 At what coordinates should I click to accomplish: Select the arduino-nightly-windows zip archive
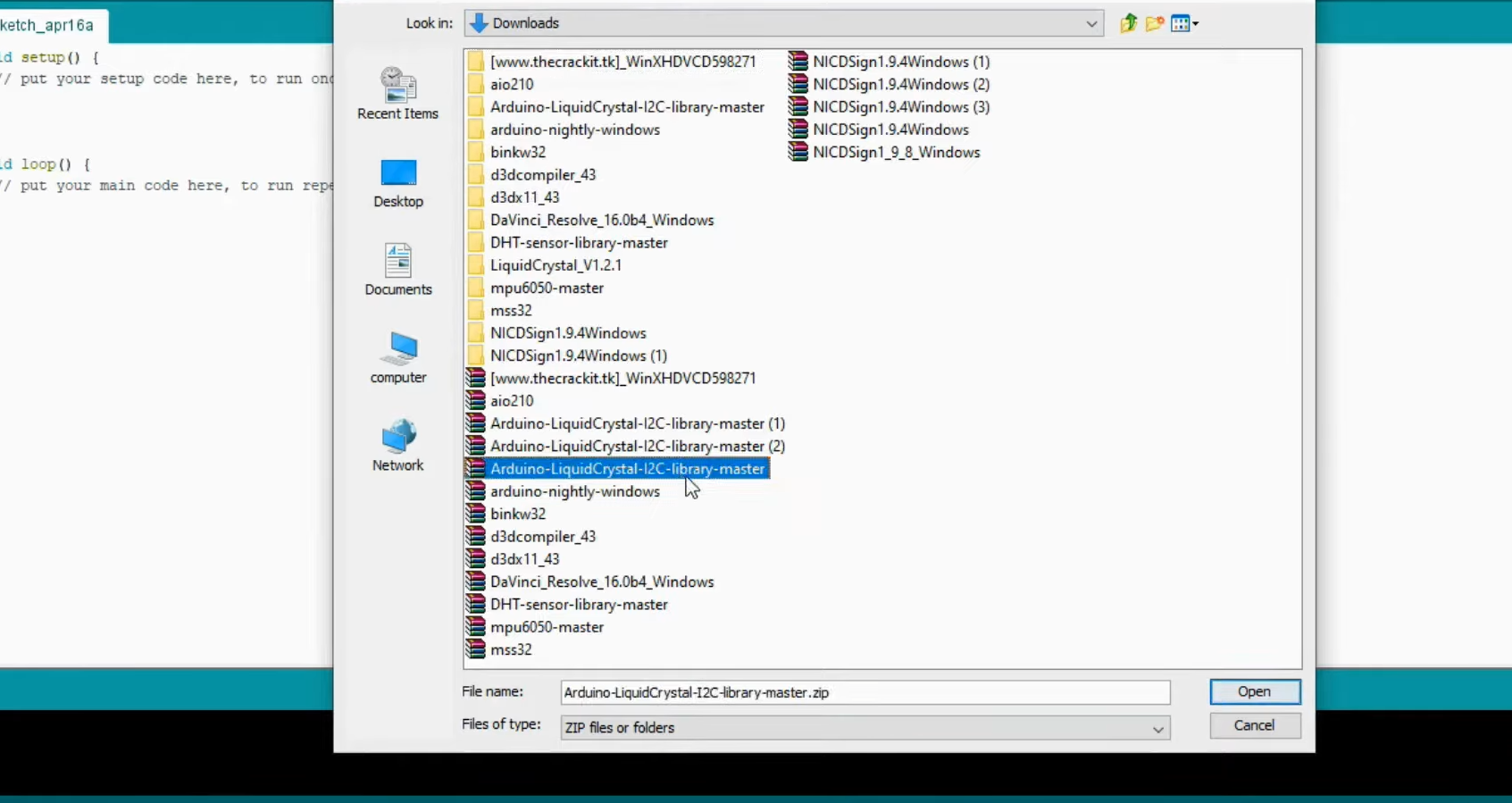pos(574,492)
